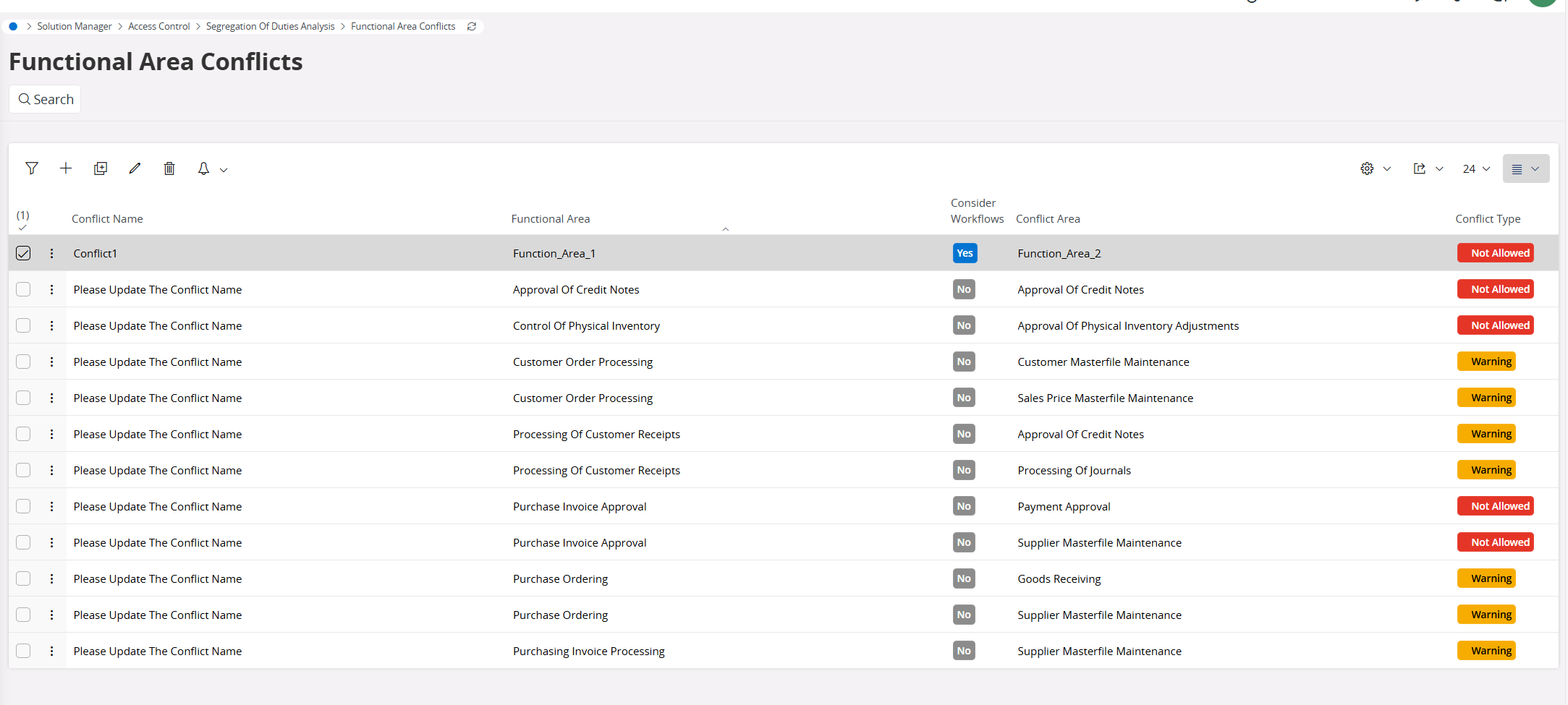
Task: Open the page size 24 dropdown
Action: click(1476, 168)
